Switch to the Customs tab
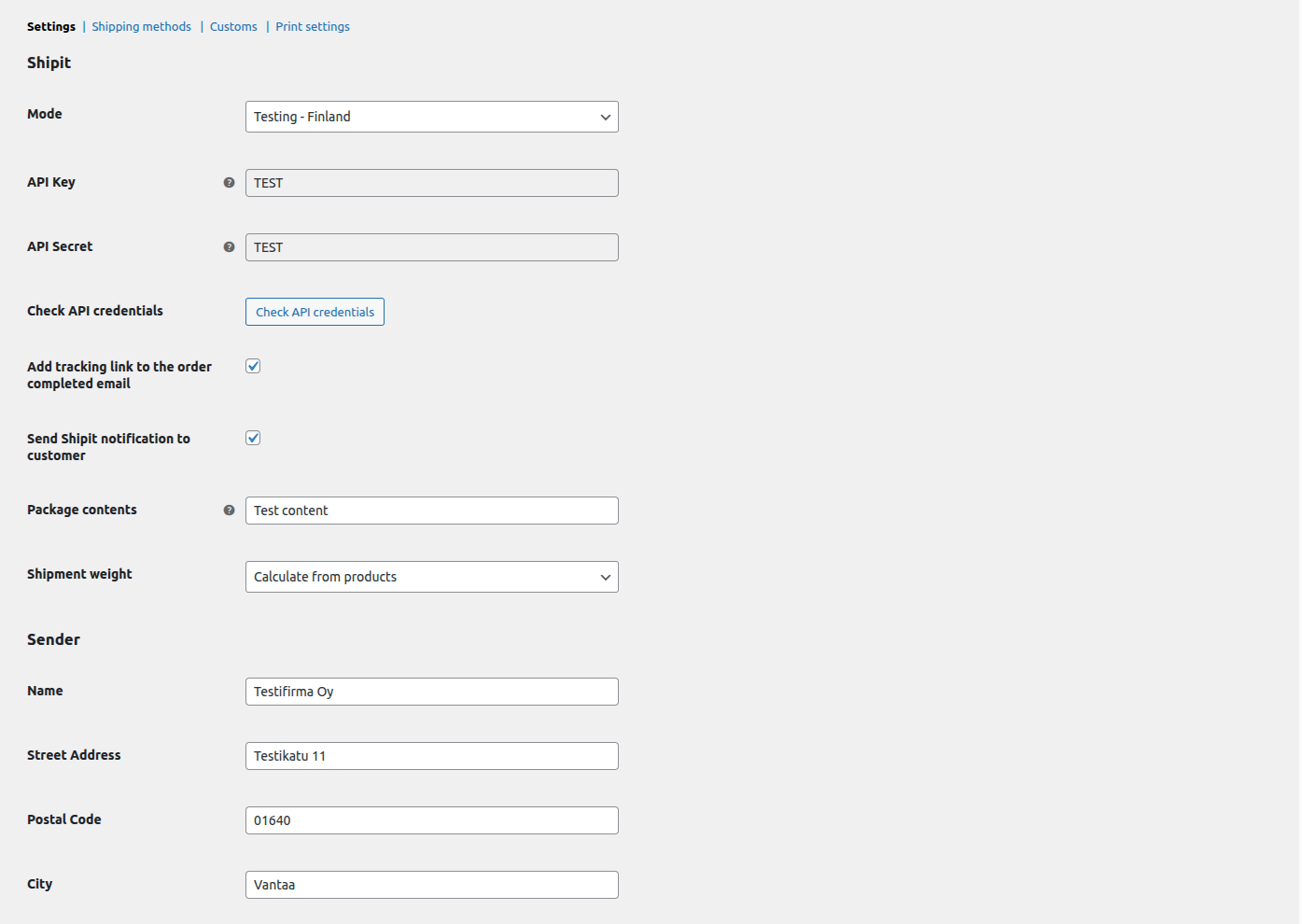The height and width of the screenshot is (924, 1302). pyautogui.click(x=233, y=27)
